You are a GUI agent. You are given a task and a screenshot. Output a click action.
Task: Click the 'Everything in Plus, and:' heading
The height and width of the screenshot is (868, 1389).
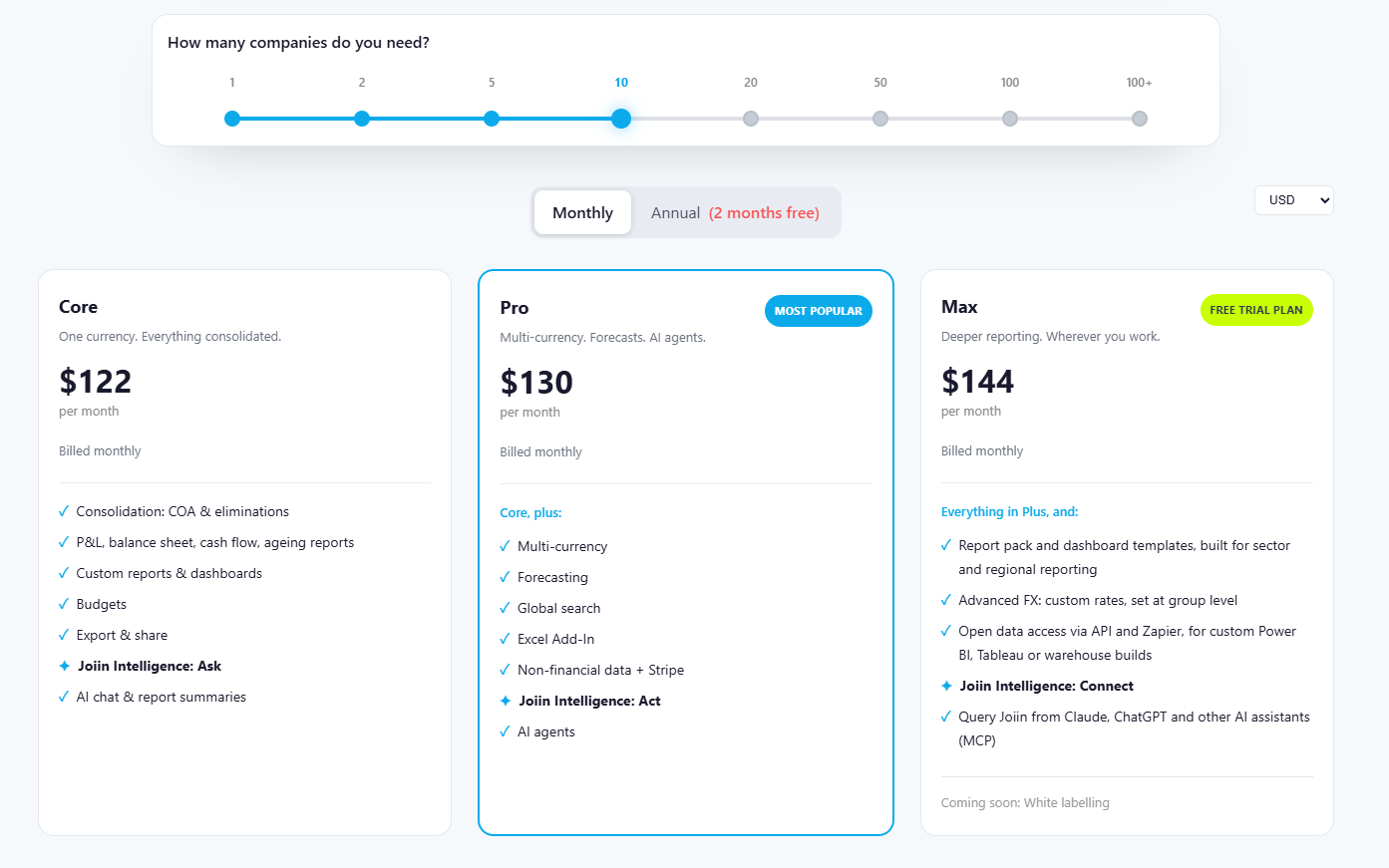tap(1009, 511)
